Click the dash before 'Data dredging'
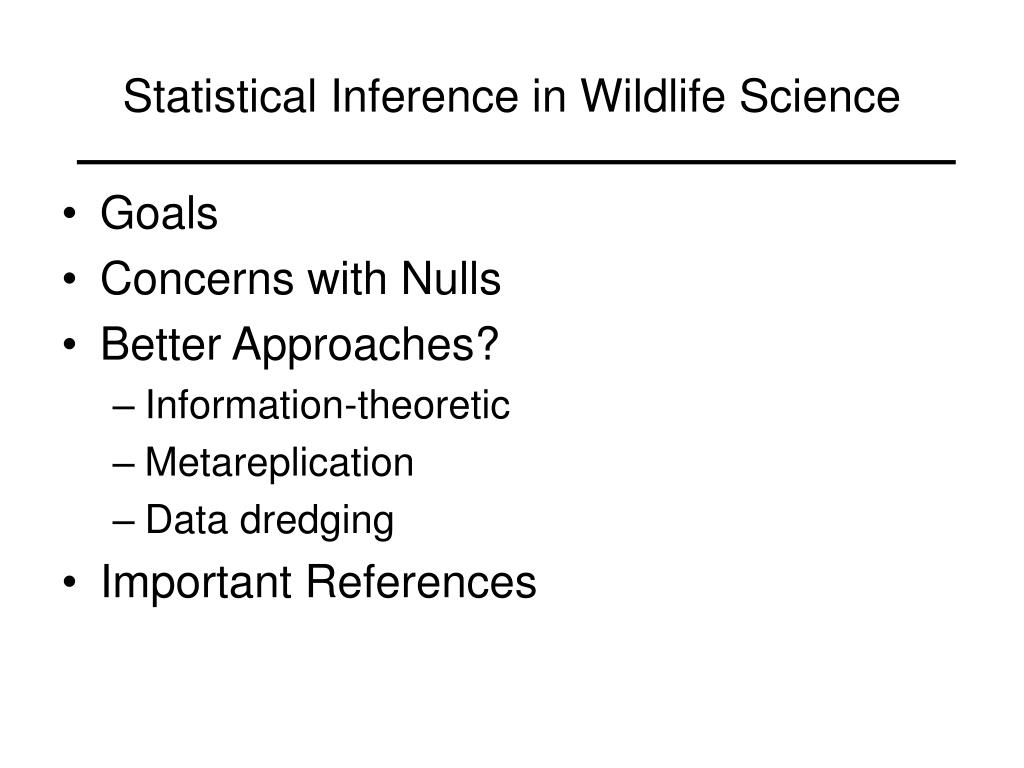The image size is (1024, 768). point(123,522)
